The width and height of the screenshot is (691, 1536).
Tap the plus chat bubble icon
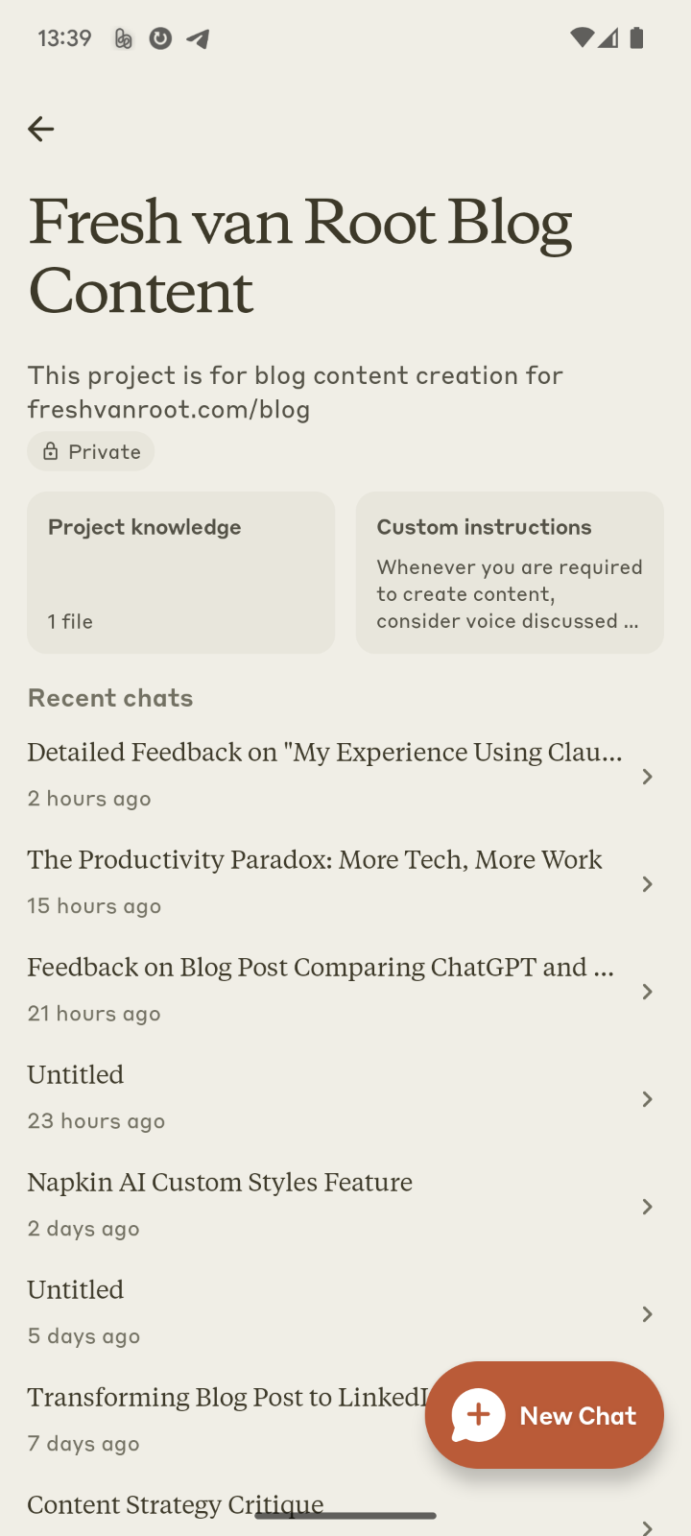pyautogui.click(x=478, y=1415)
